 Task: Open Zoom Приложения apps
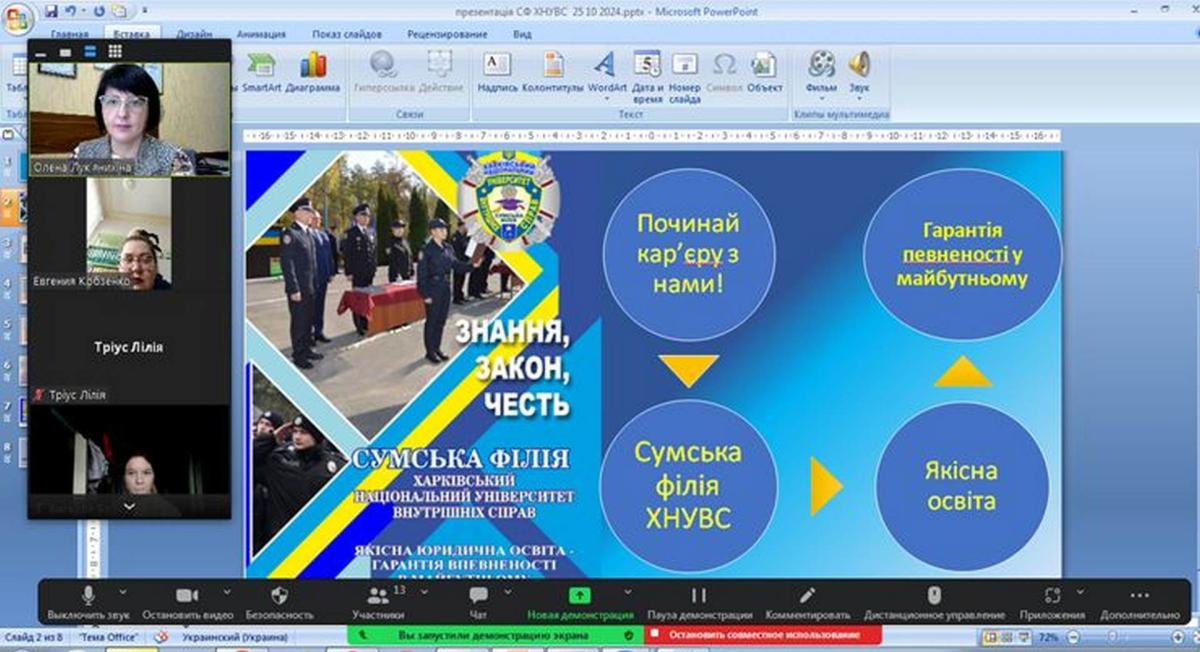point(1052,603)
